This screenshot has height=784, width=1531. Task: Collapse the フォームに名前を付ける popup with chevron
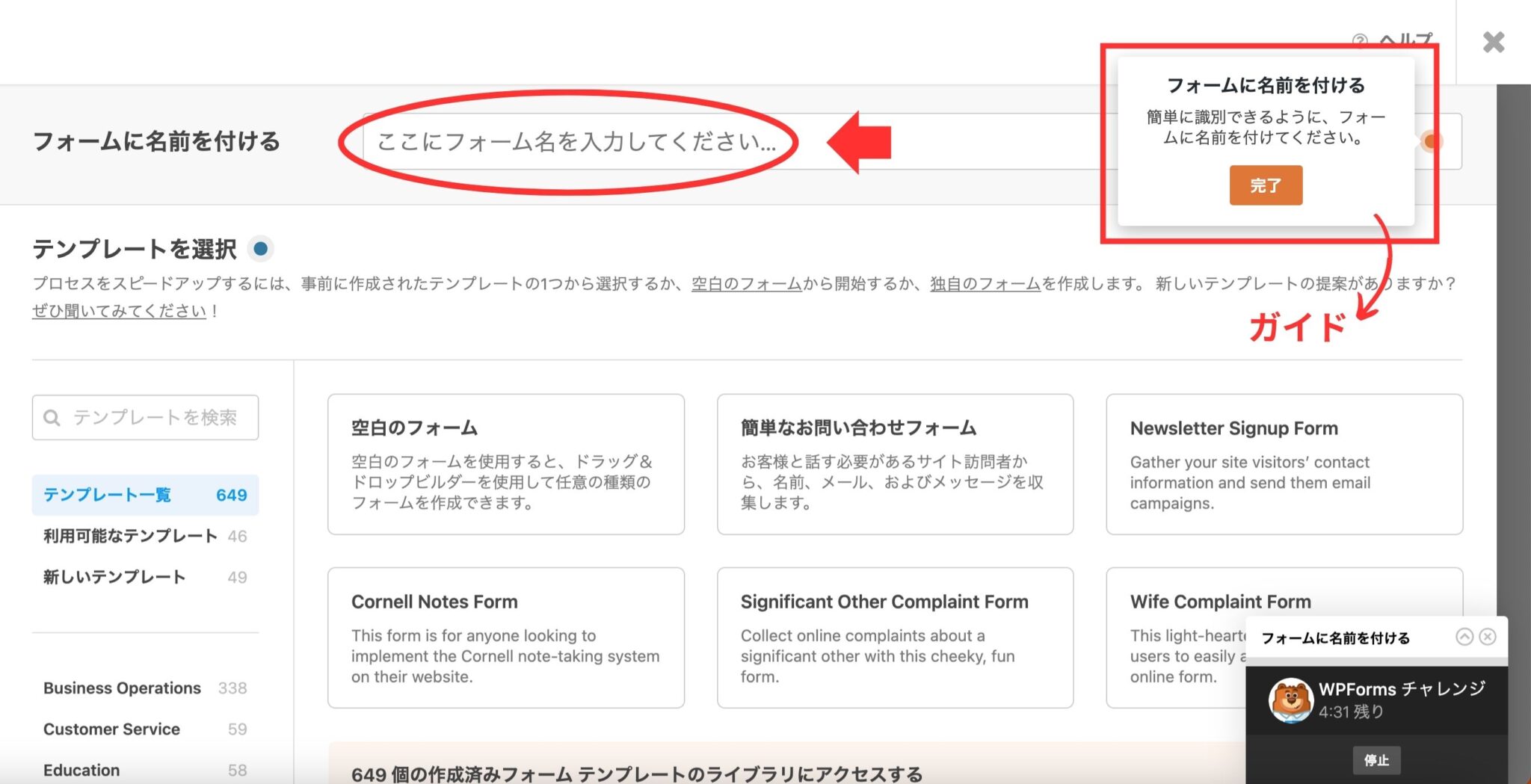(1464, 637)
